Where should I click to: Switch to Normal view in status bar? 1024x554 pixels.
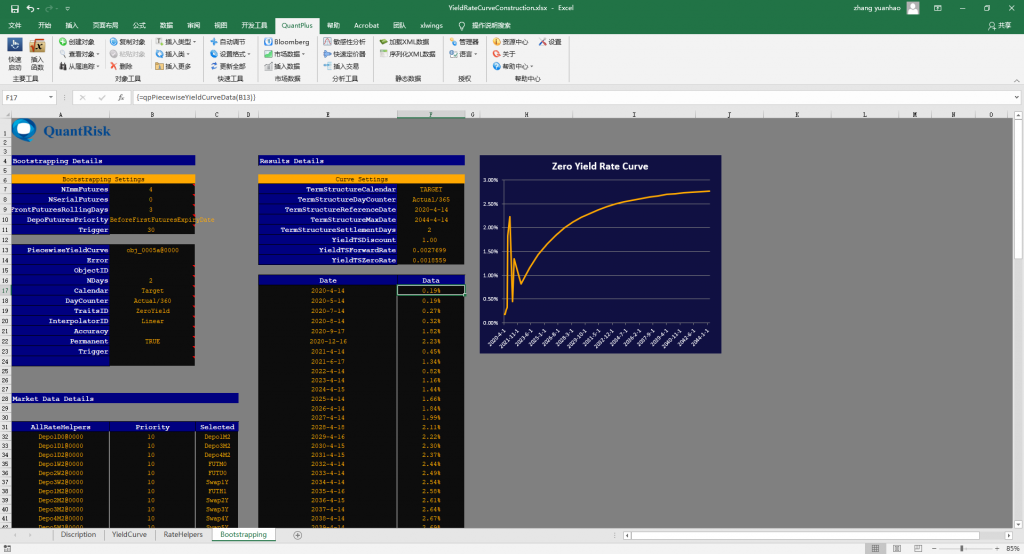pos(875,548)
